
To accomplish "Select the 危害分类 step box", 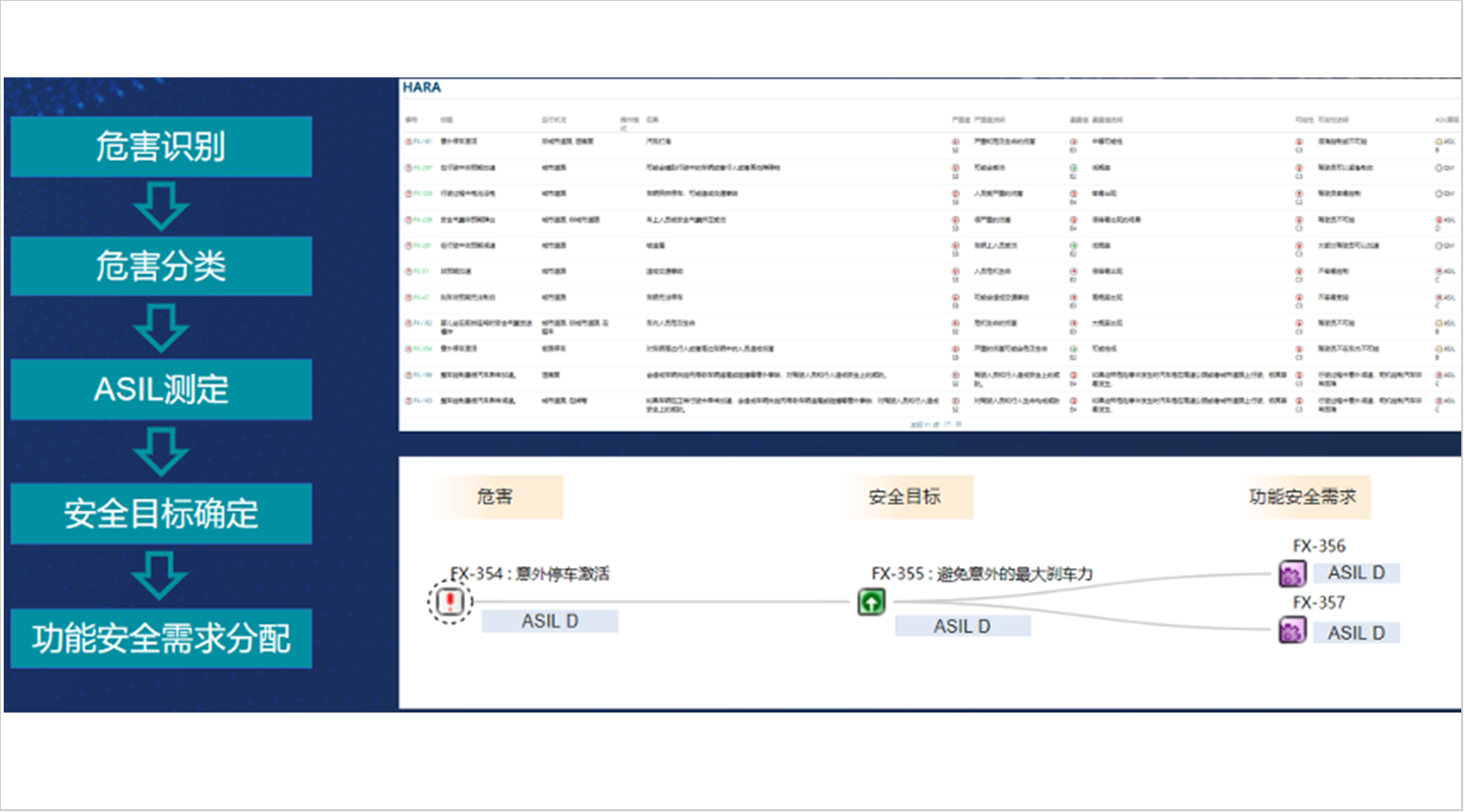I will coord(161,266).
